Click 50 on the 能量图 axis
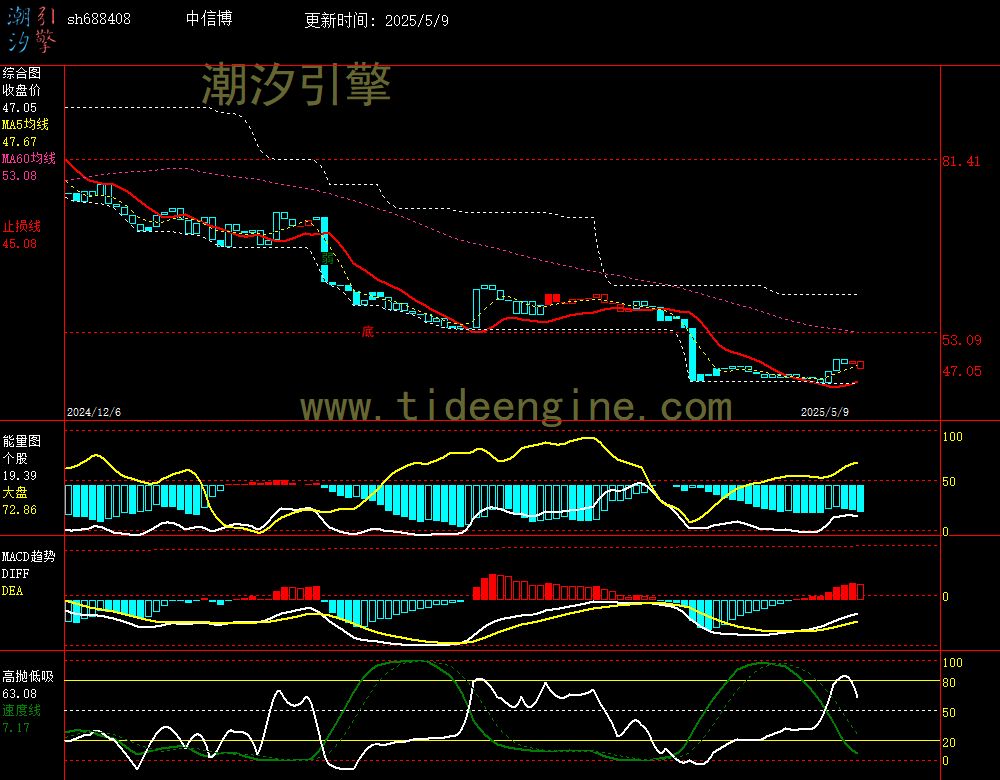This screenshot has height=780, width=1000. coord(949,482)
